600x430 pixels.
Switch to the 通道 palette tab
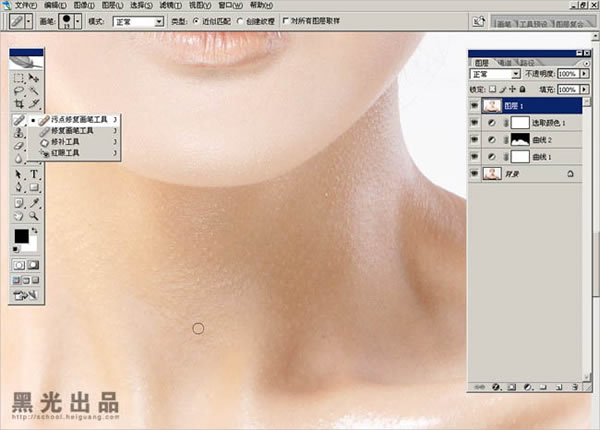(505, 62)
